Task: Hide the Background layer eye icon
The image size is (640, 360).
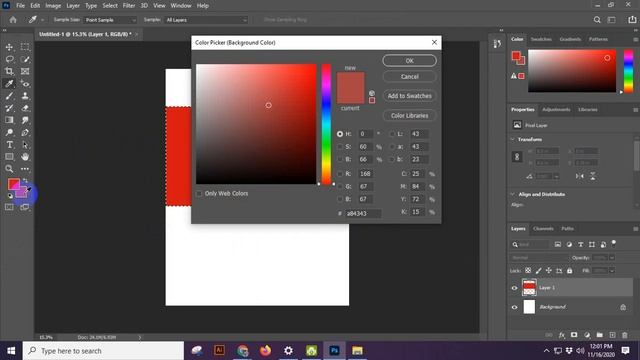Action: pyautogui.click(x=514, y=307)
